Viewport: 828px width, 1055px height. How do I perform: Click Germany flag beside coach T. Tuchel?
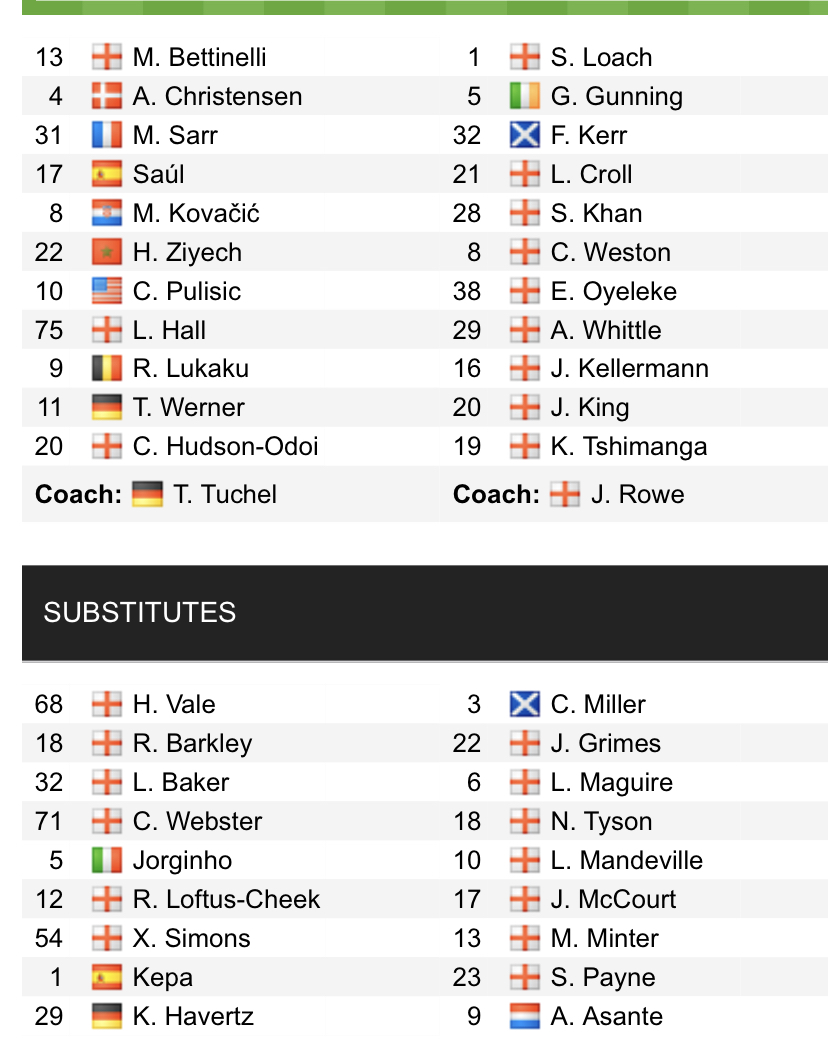147,494
